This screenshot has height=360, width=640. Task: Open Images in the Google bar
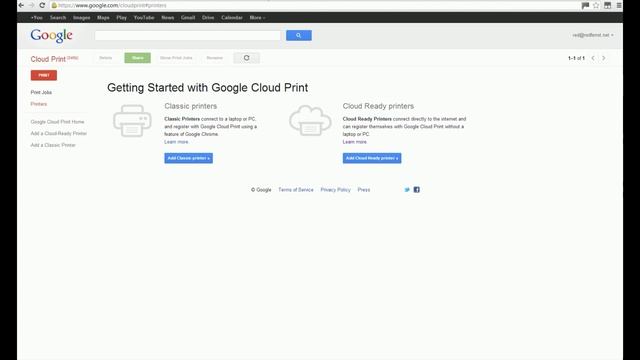82,18
